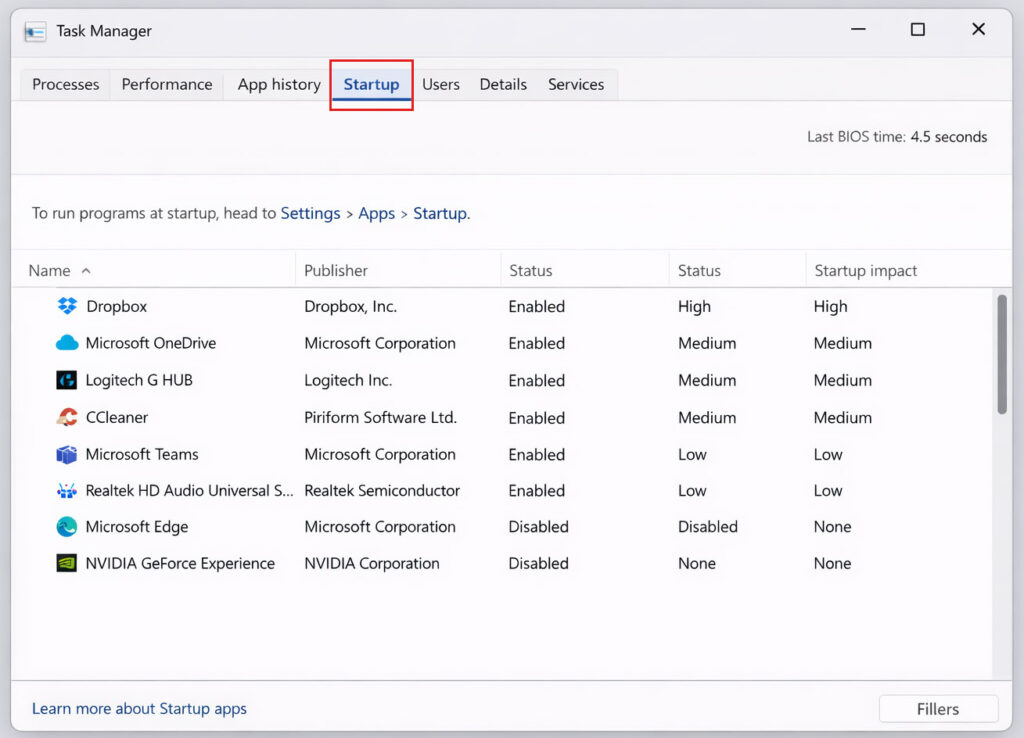Screen dimensions: 1024x738
Task: Sort list by the Name column header
Action: 50,270
